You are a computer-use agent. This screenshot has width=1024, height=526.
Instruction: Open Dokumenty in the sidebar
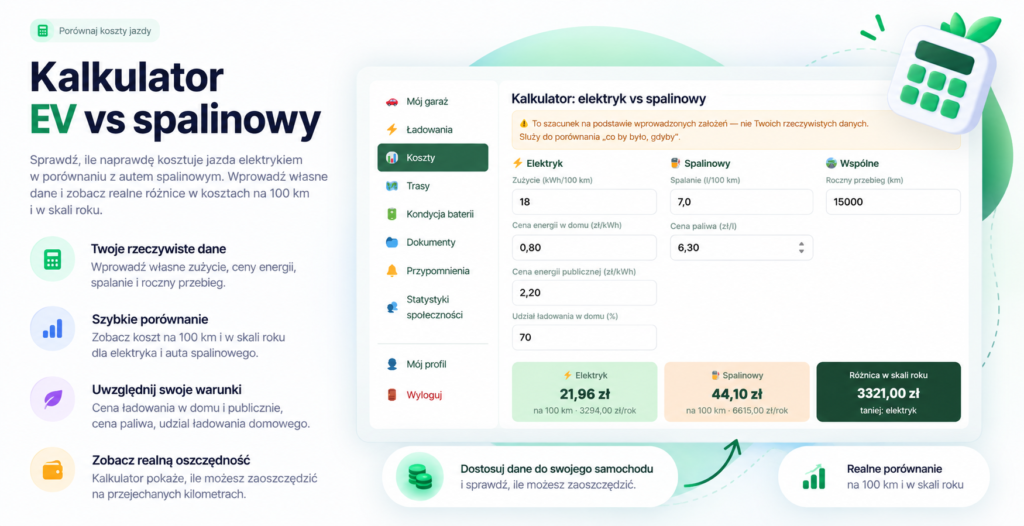tap(432, 242)
